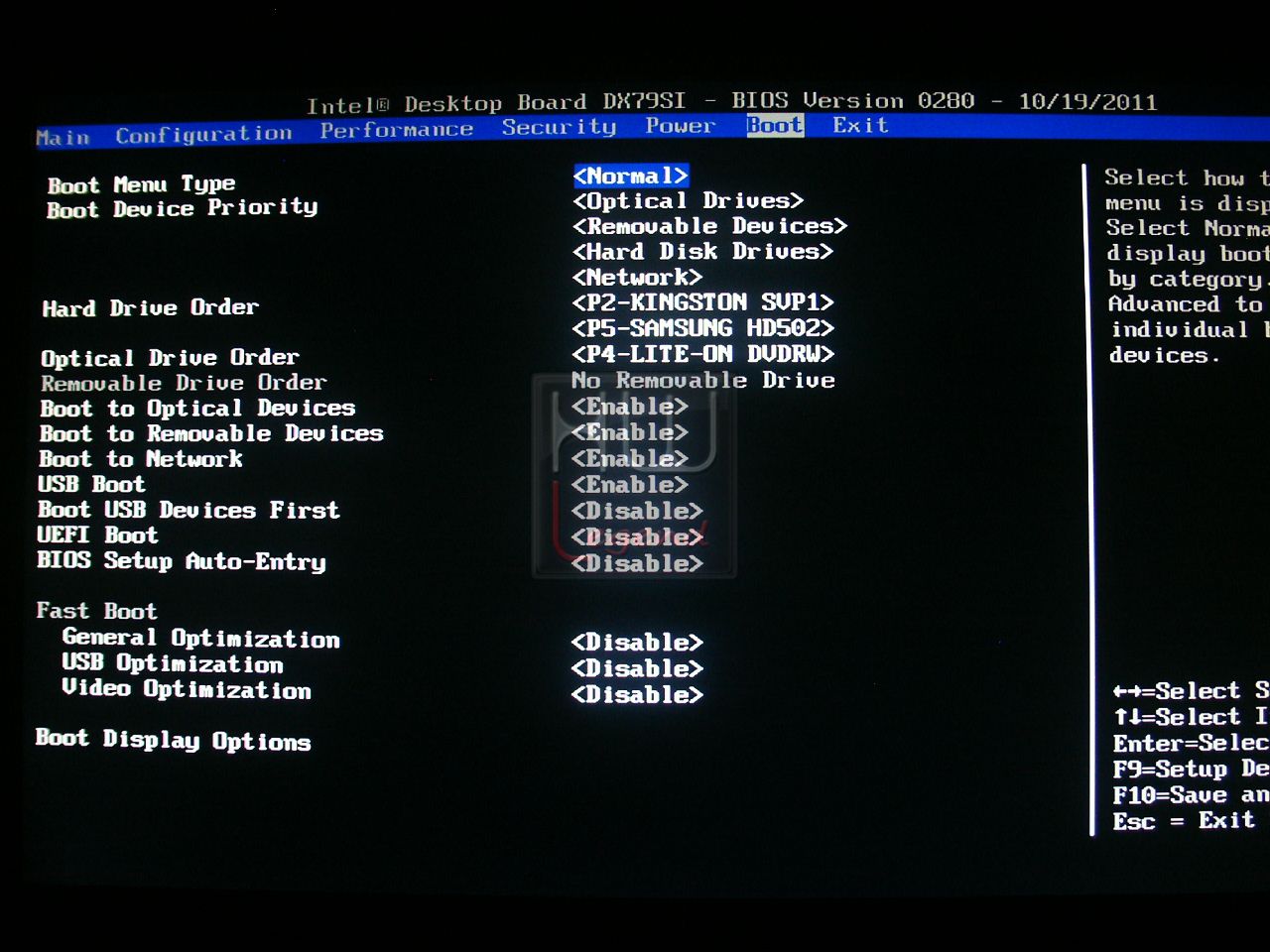Open the Performance tab

[x=396, y=129]
